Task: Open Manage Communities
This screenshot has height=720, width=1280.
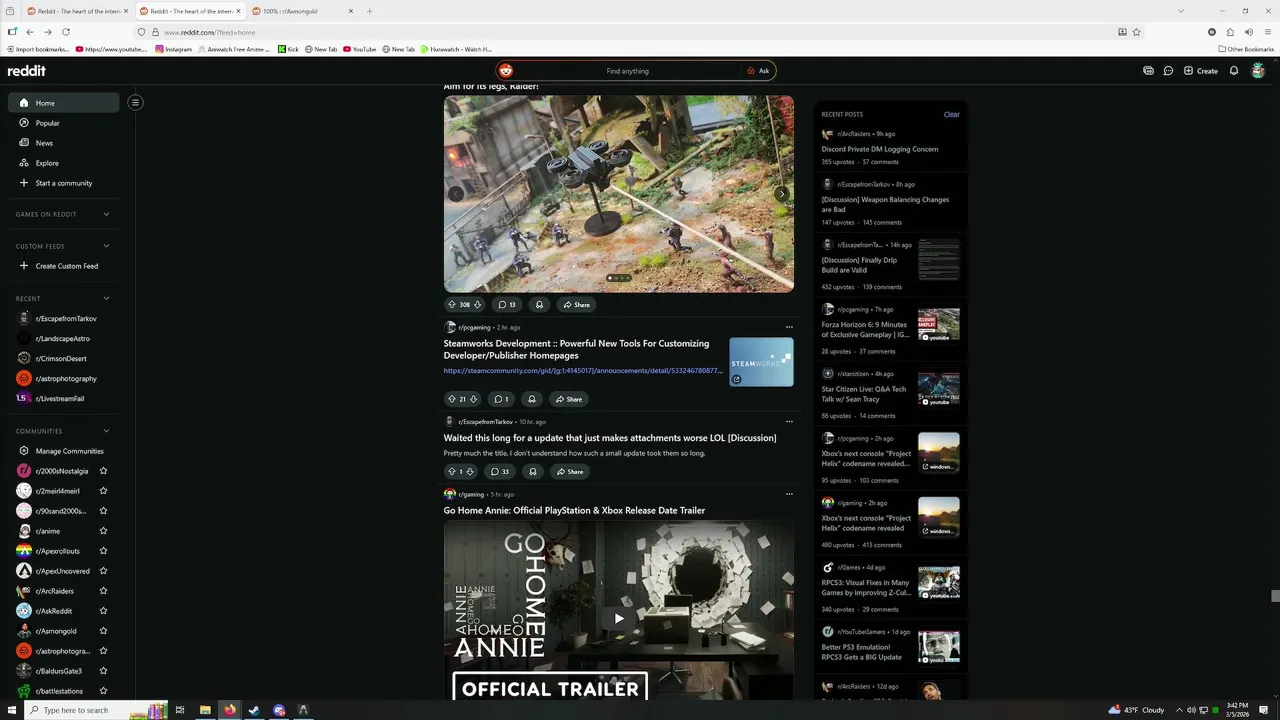Action: (x=63, y=451)
